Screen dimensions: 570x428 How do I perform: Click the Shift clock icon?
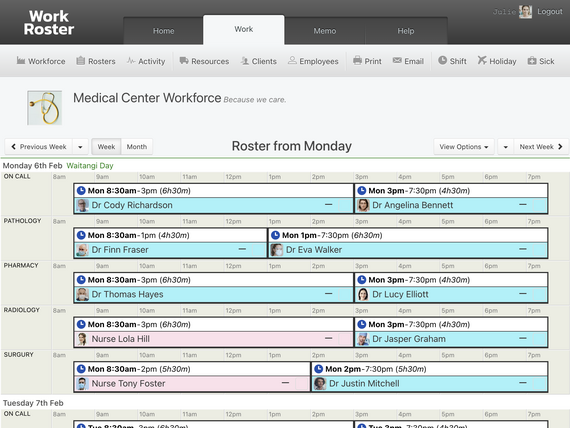(442, 60)
